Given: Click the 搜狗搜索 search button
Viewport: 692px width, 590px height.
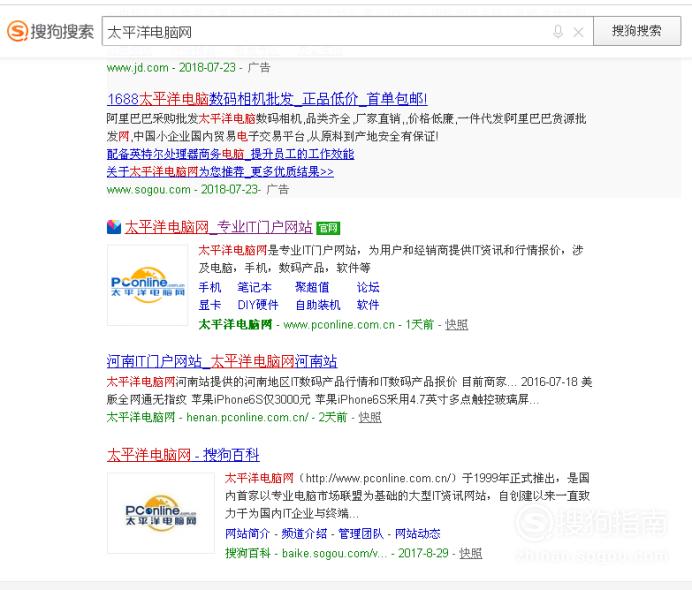Looking at the screenshot, I should 637,31.
